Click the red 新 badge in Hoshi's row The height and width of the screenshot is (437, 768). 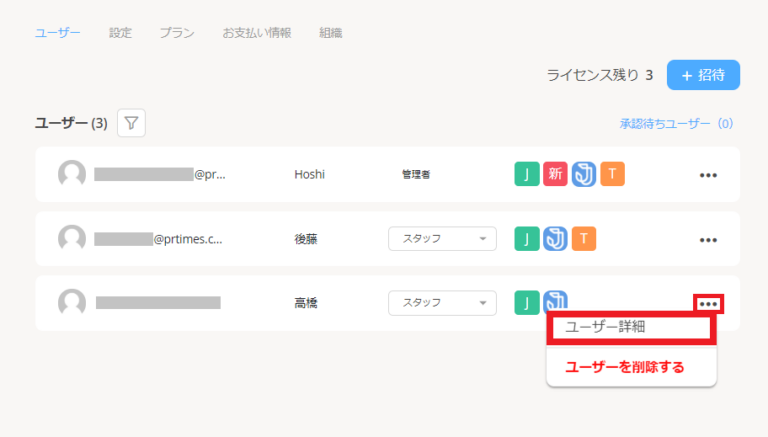tap(555, 175)
